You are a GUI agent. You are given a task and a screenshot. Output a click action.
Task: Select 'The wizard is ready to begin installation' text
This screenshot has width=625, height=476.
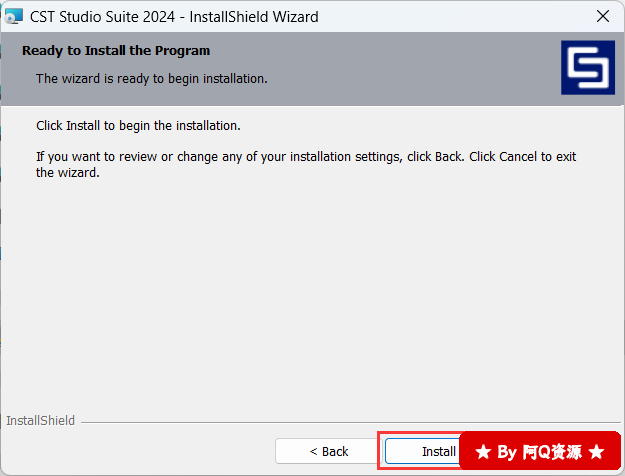click(x=151, y=79)
